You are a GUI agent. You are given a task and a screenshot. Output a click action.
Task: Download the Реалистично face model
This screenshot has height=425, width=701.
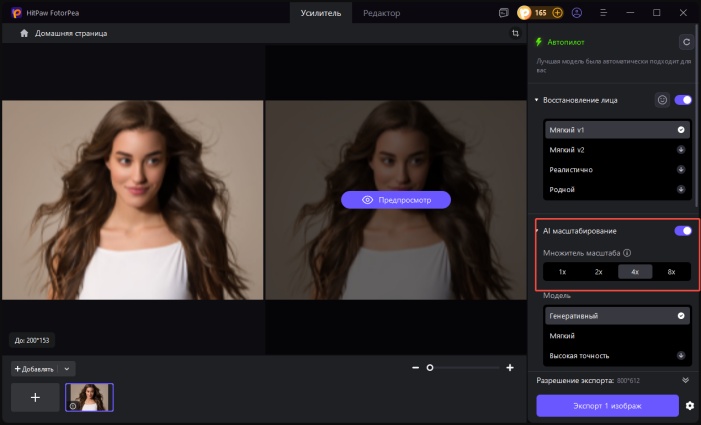coord(681,169)
